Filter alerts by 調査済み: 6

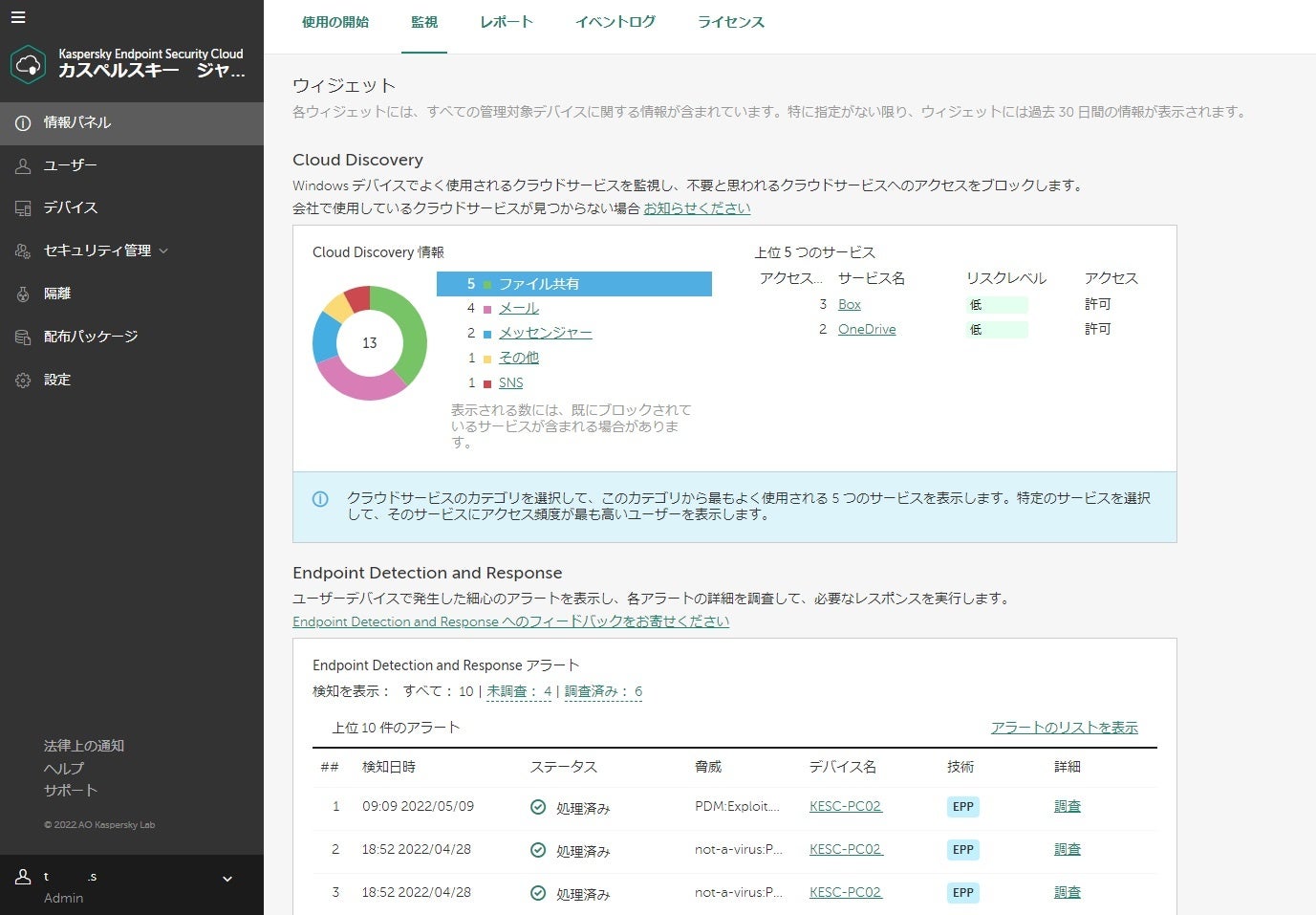coord(603,691)
